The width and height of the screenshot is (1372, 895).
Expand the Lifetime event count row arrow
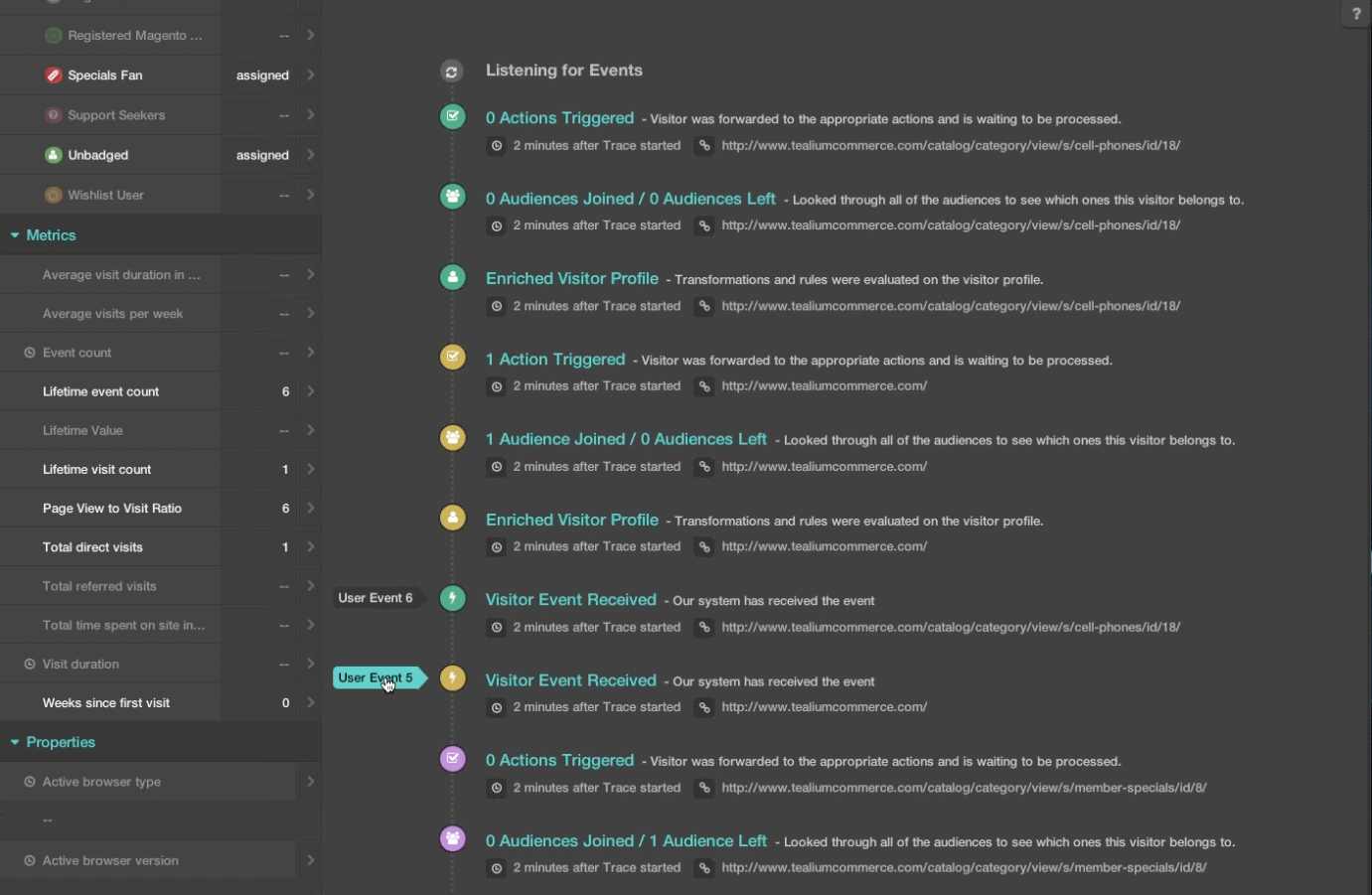(310, 391)
